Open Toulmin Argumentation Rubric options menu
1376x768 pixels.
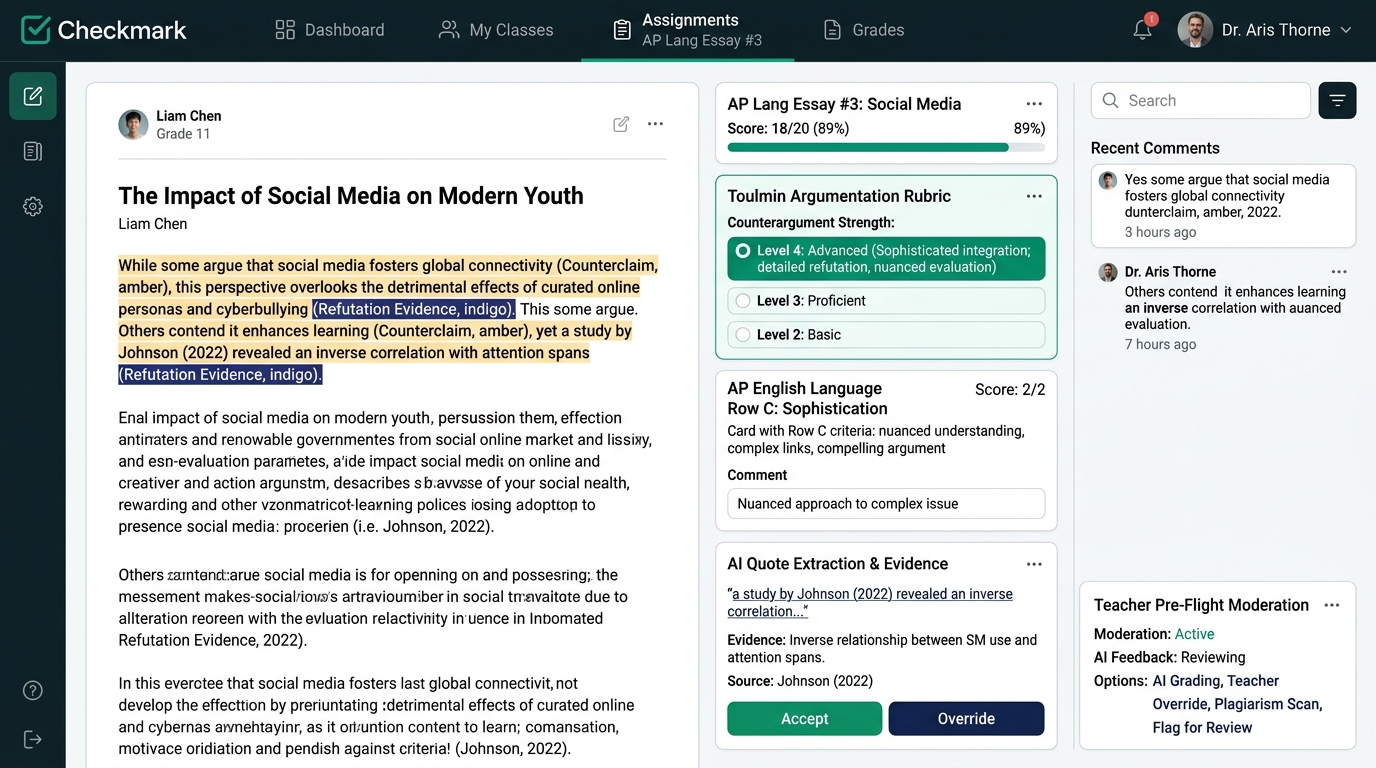click(1034, 196)
